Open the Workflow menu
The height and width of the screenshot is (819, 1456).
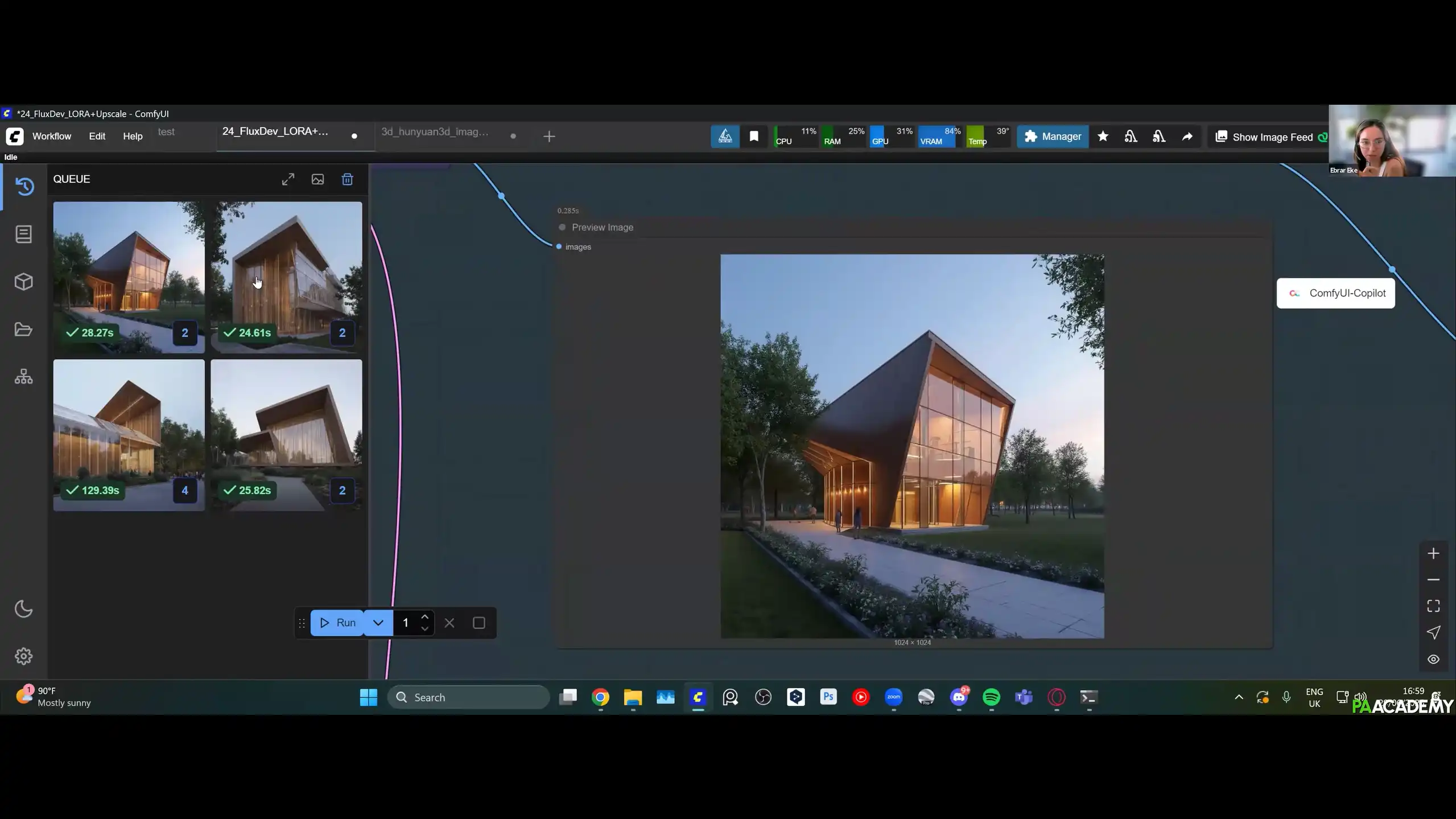(x=52, y=136)
